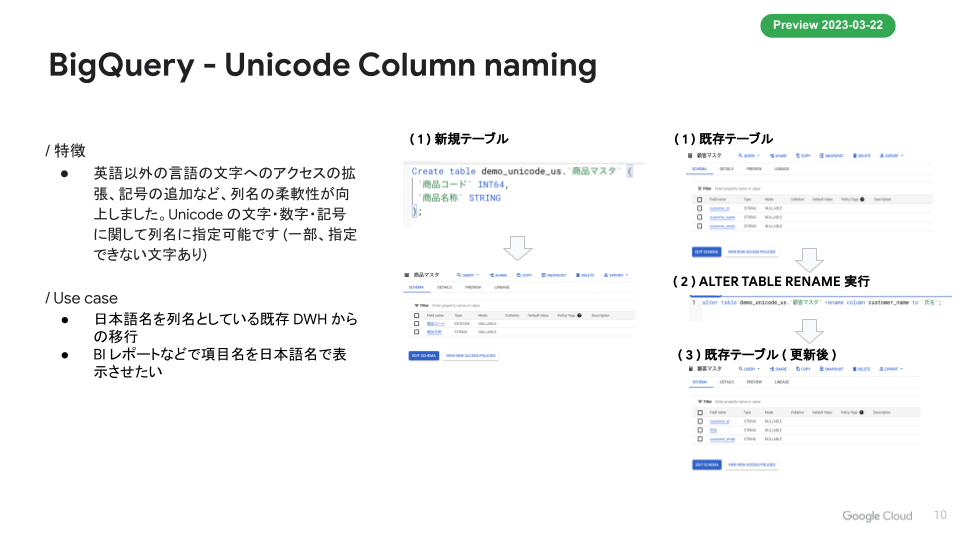Screen dimensions: 960x540
Task: Click Delete in the 商品マスタ table toolbar
Action: (585, 276)
